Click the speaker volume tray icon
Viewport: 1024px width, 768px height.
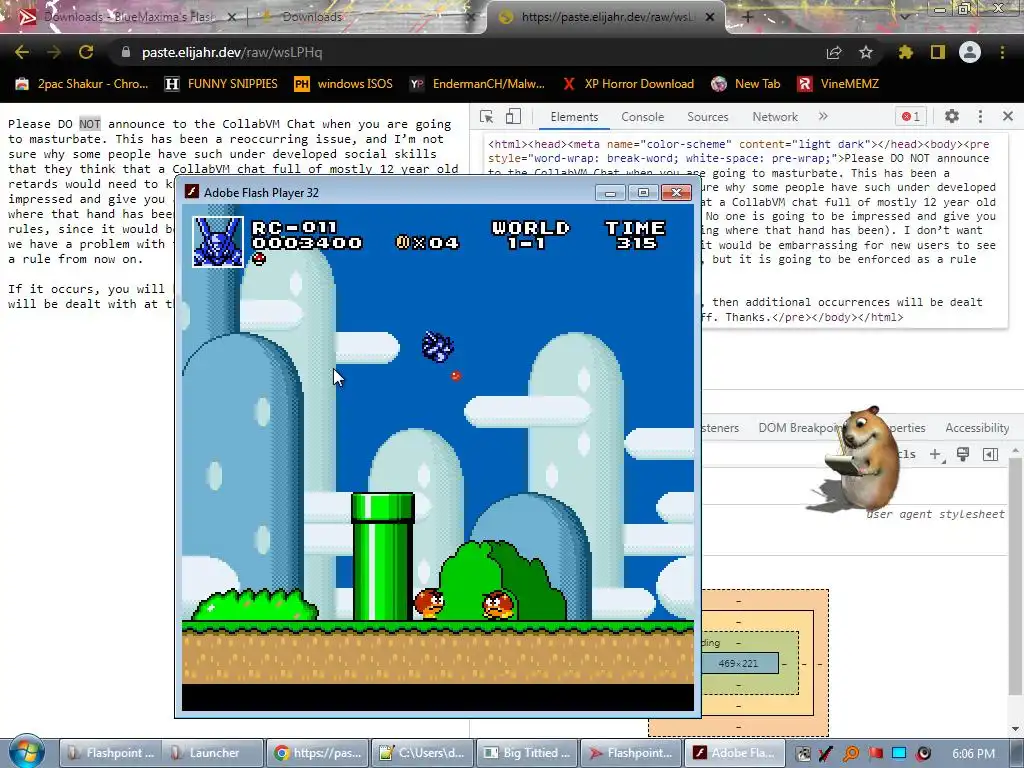pyautogui.click(x=923, y=754)
